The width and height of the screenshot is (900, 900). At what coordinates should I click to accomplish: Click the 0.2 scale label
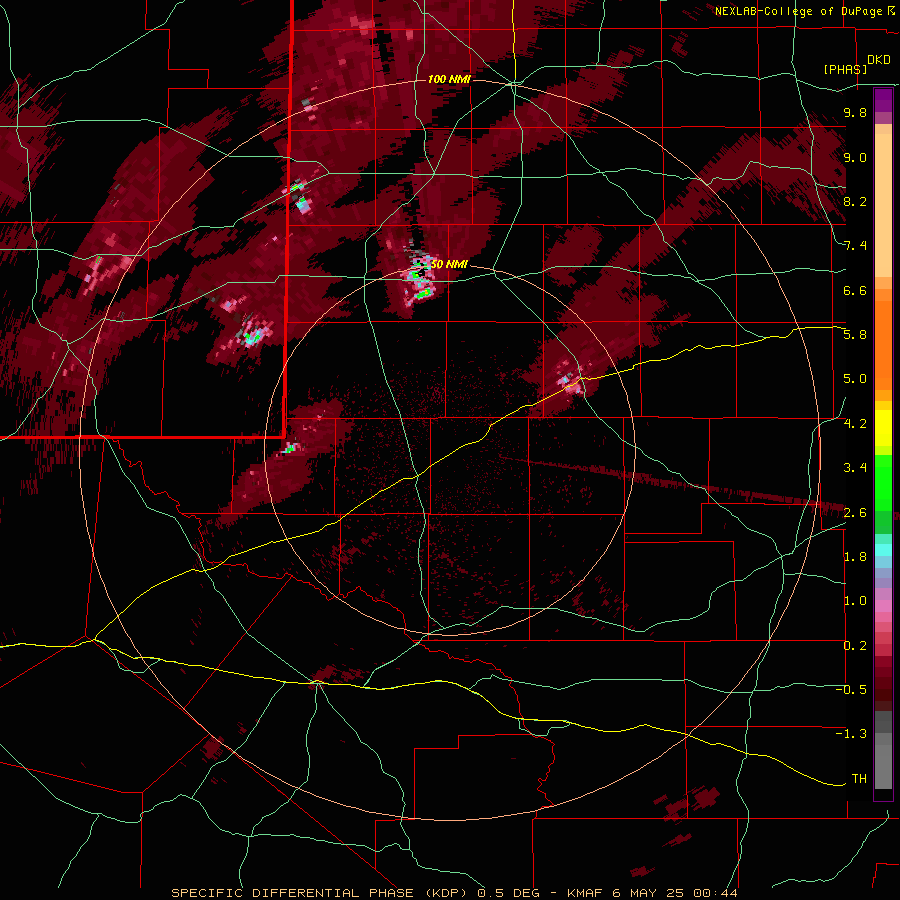(x=855, y=646)
